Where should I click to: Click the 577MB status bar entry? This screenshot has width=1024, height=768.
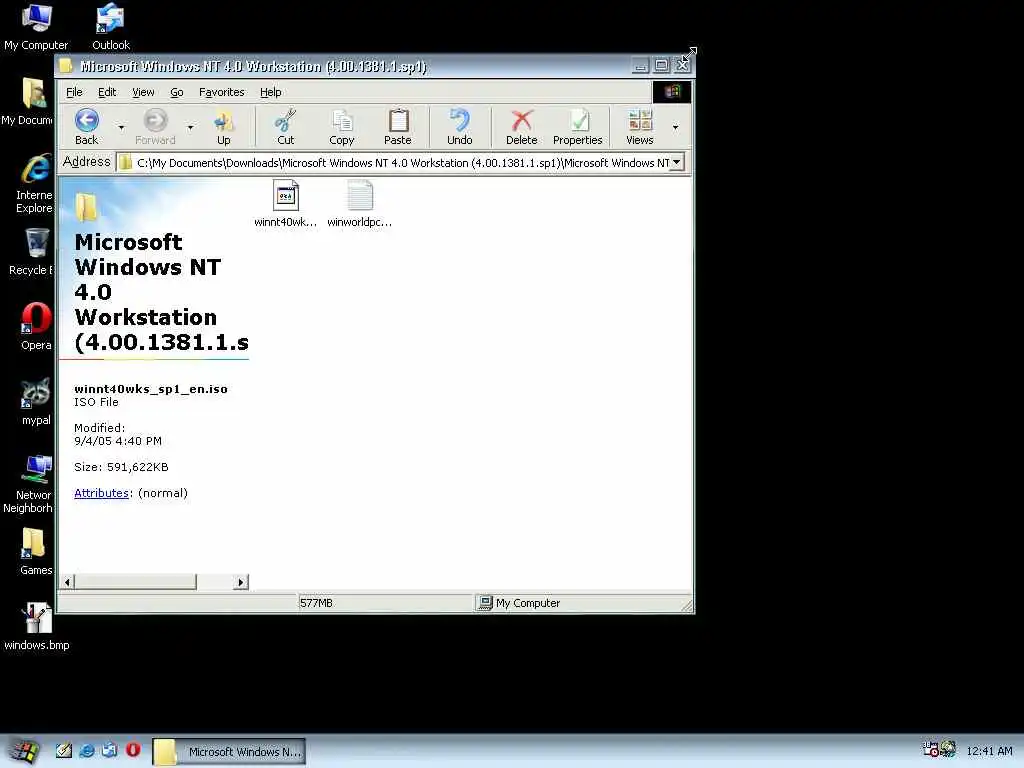[x=316, y=603]
